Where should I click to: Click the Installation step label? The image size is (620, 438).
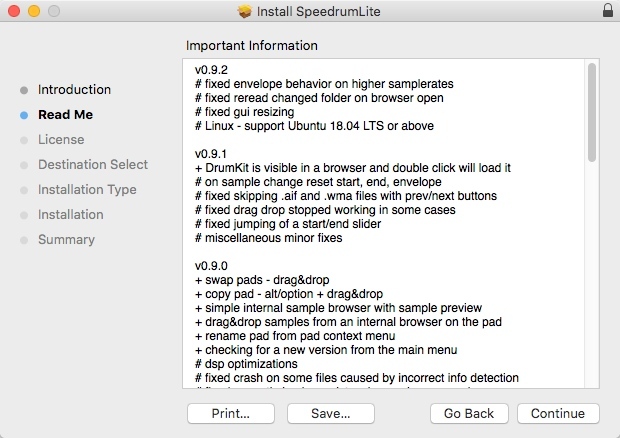(70, 215)
